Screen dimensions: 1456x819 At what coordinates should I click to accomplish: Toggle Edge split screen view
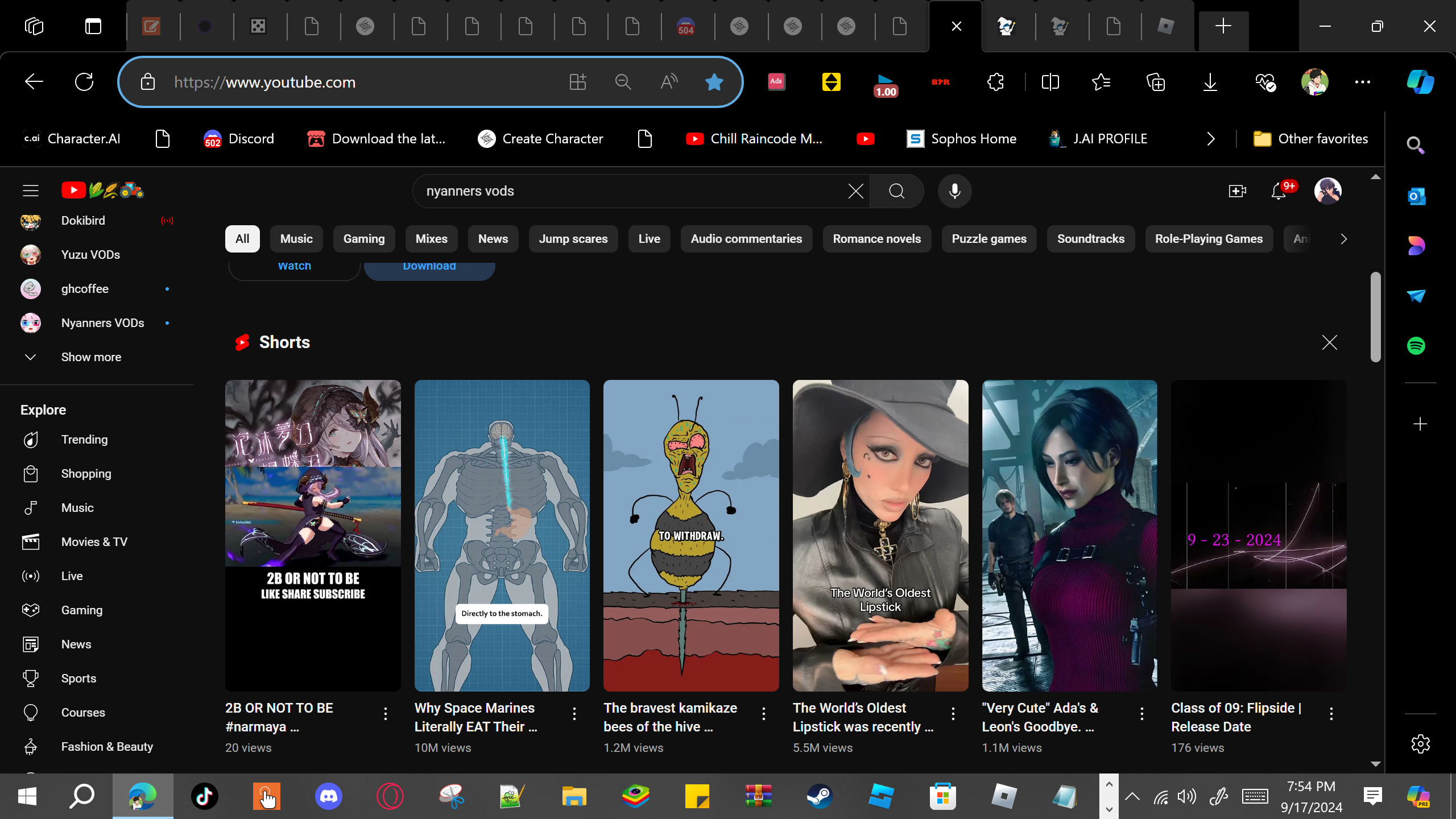point(1050,82)
